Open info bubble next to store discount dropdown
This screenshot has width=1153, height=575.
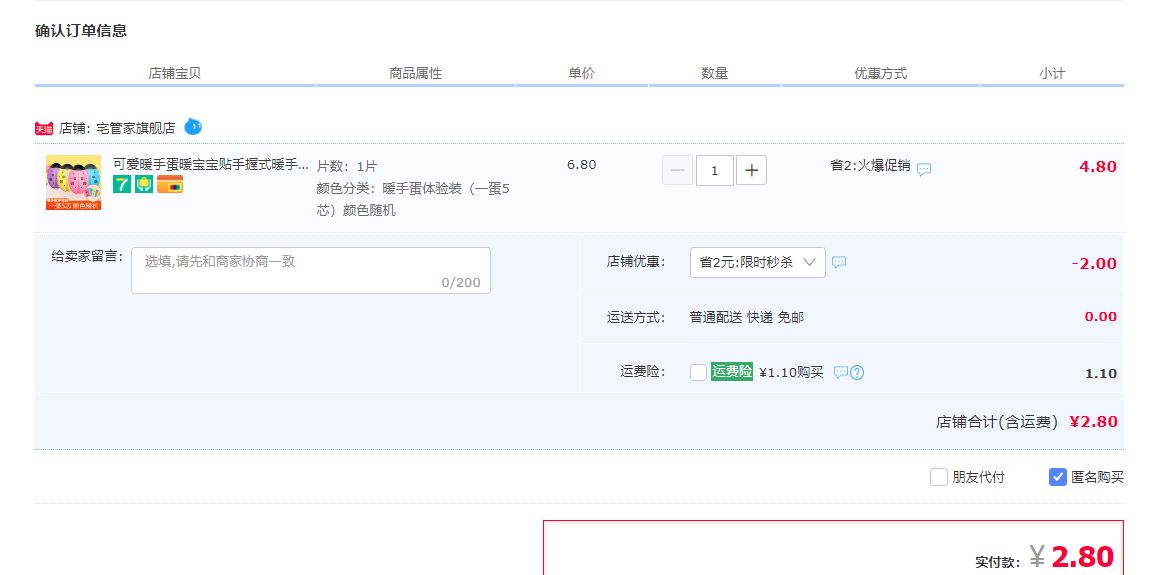[839, 262]
